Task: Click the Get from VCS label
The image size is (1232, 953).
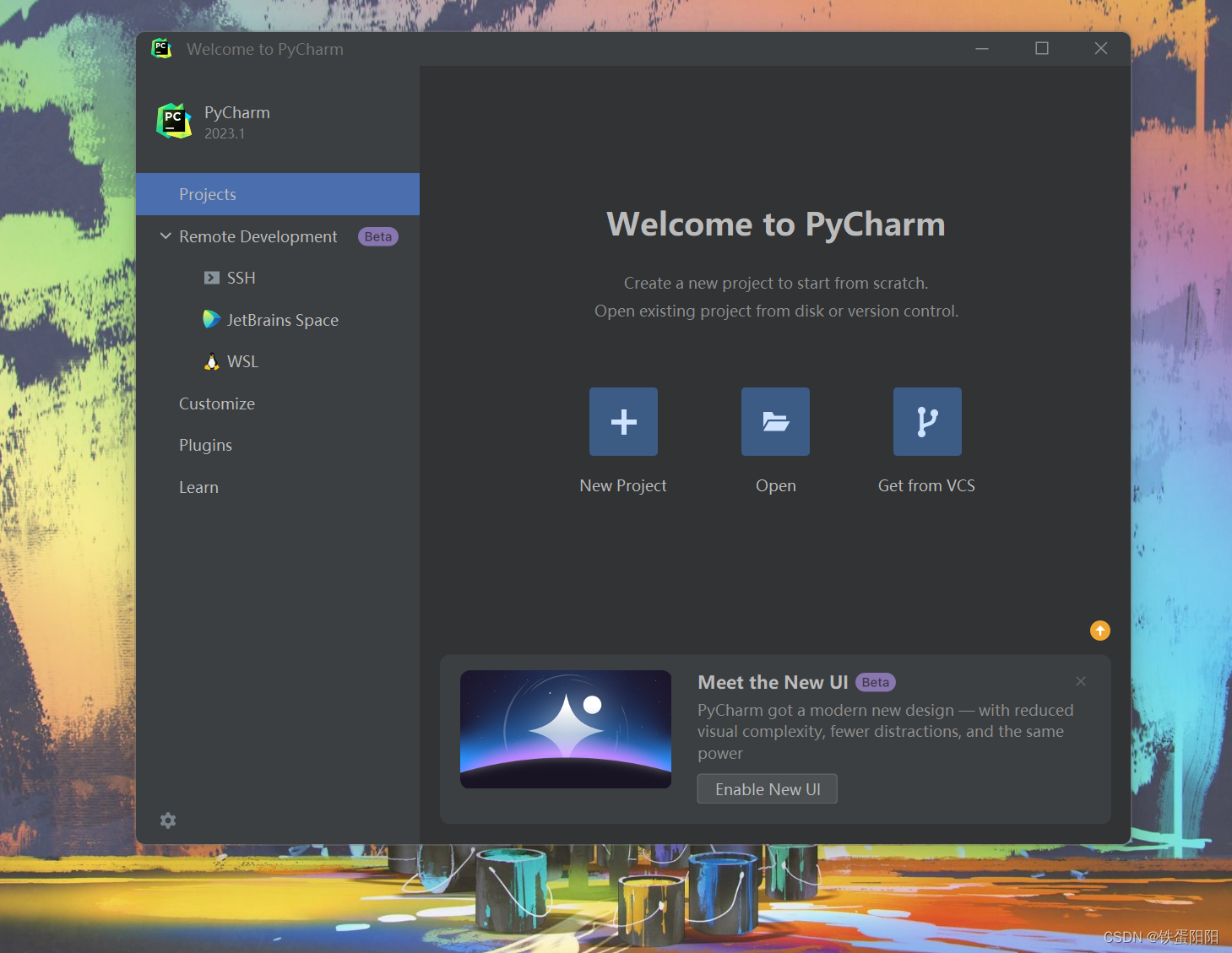Action: 926,485
